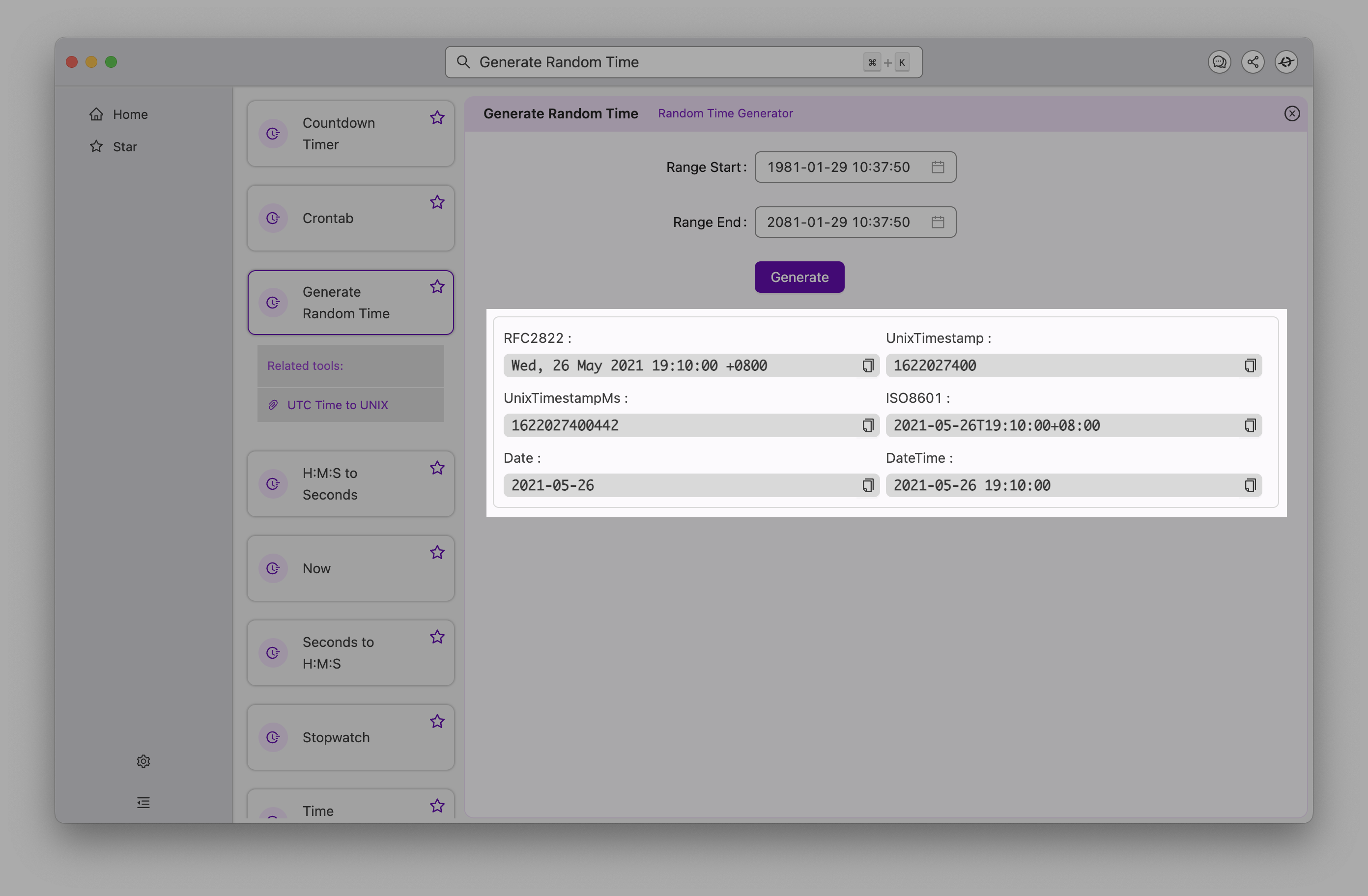Copy the UnixTimestampMs value
Image resolution: width=1368 pixels, height=896 pixels.
coord(868,425)
